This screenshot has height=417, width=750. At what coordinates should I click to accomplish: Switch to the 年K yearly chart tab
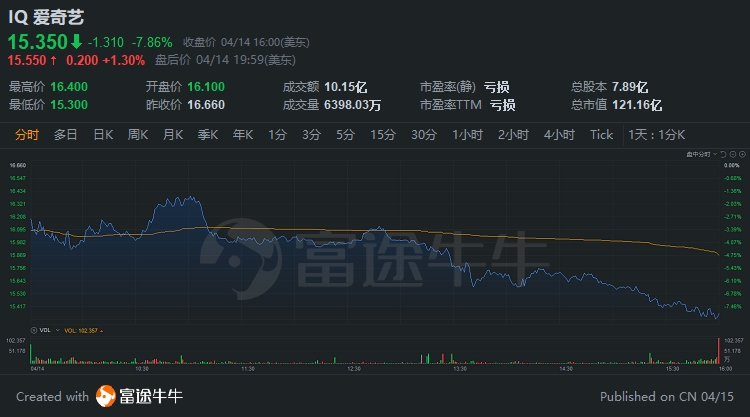pyautogui.click(x=243, y=135)
